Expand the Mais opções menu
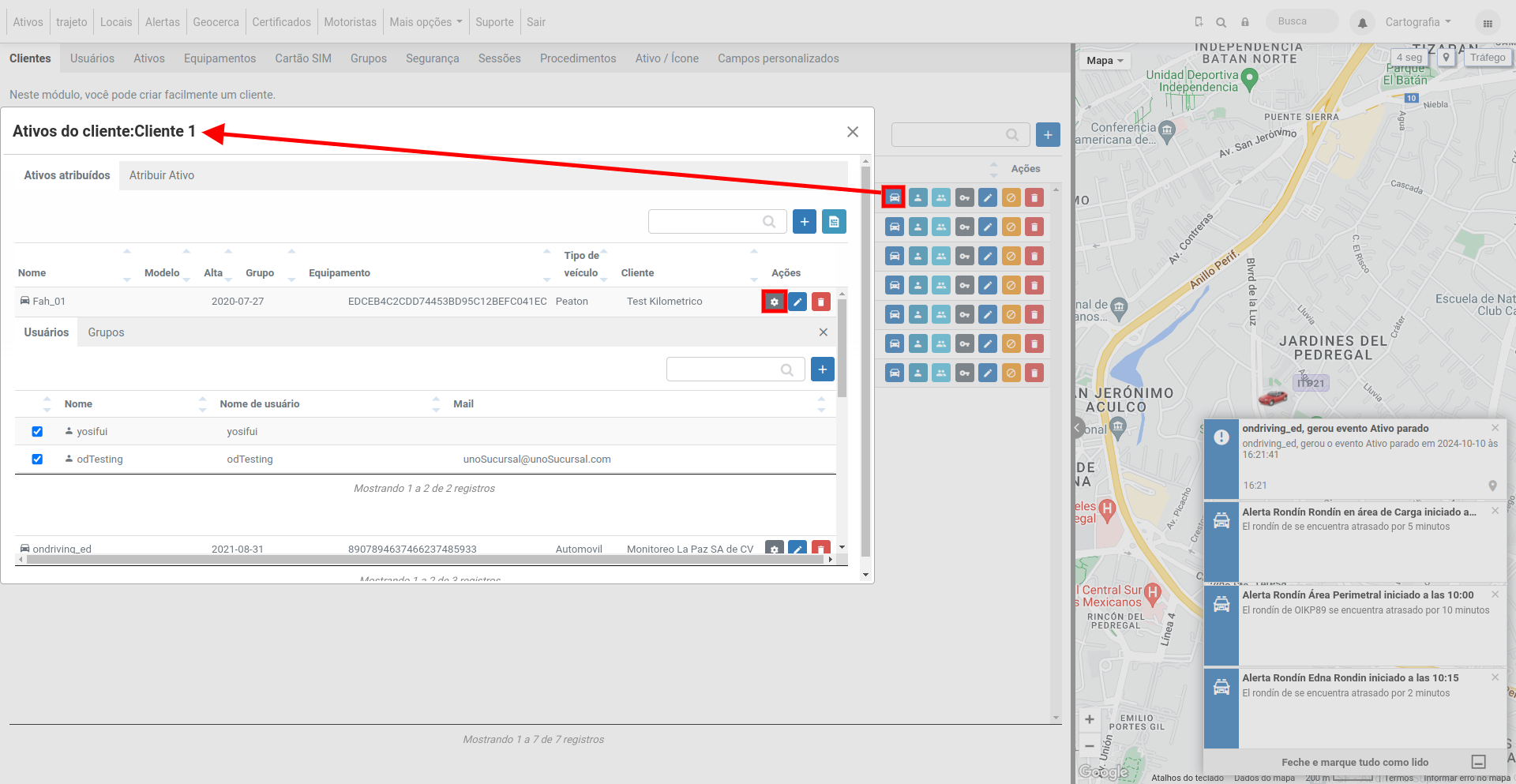The image size is (1516, 784). click(x=426, y=22)
